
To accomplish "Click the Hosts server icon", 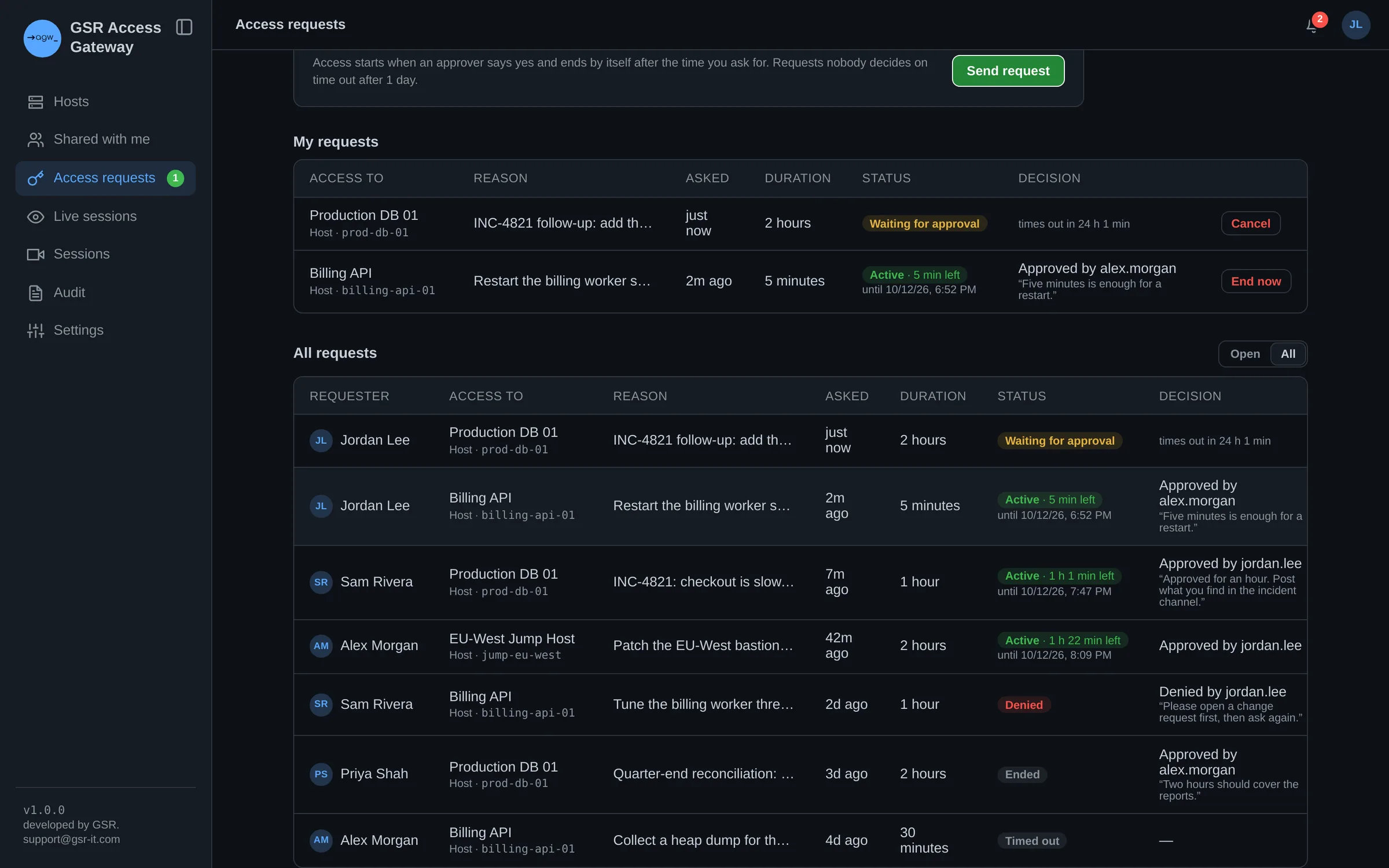I will (36, 102).
